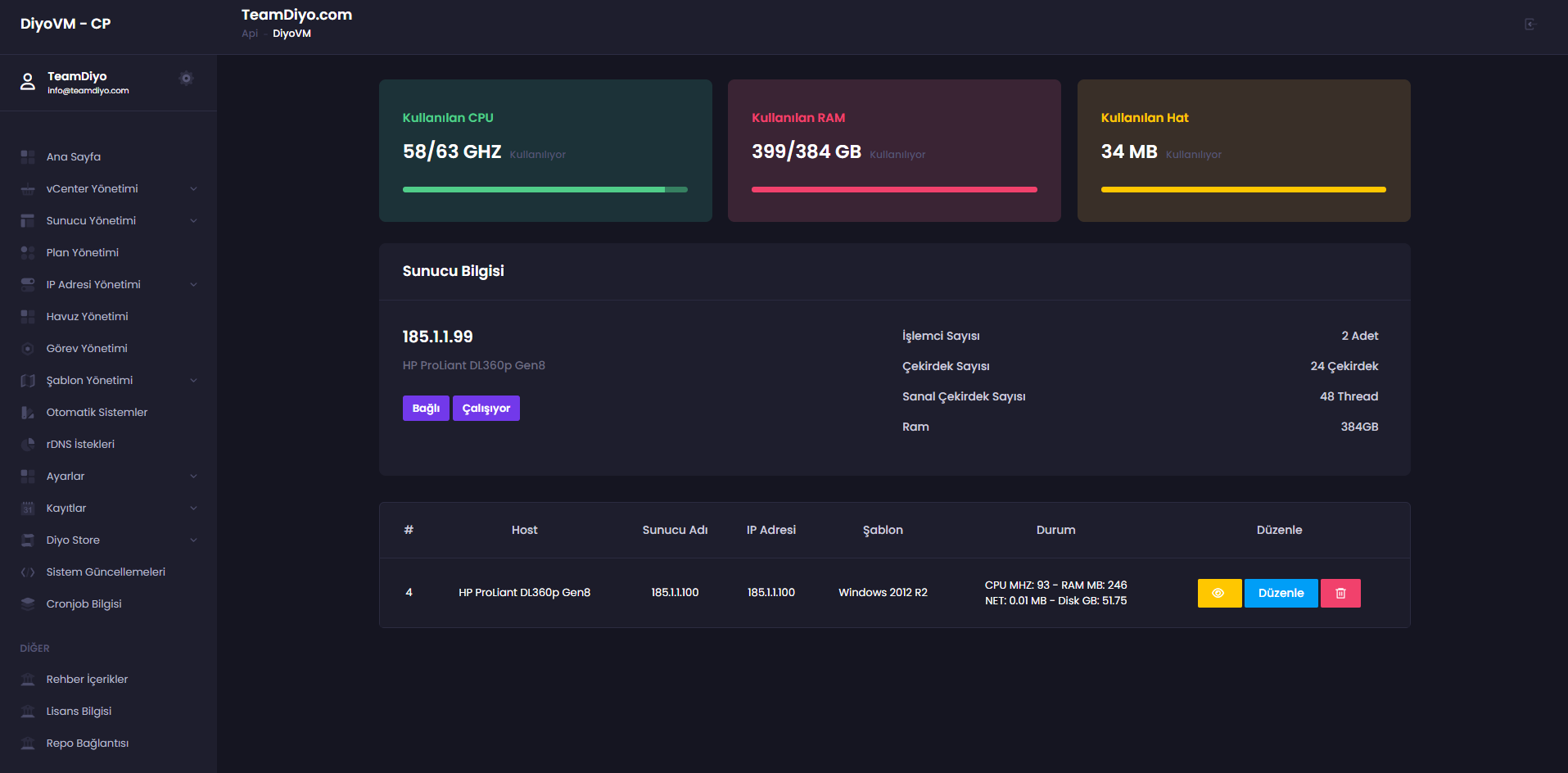The width and height of the screenshot is (1568, 773).
Task: Click the Kullanılan Hat card
Action: point(1244,151)
